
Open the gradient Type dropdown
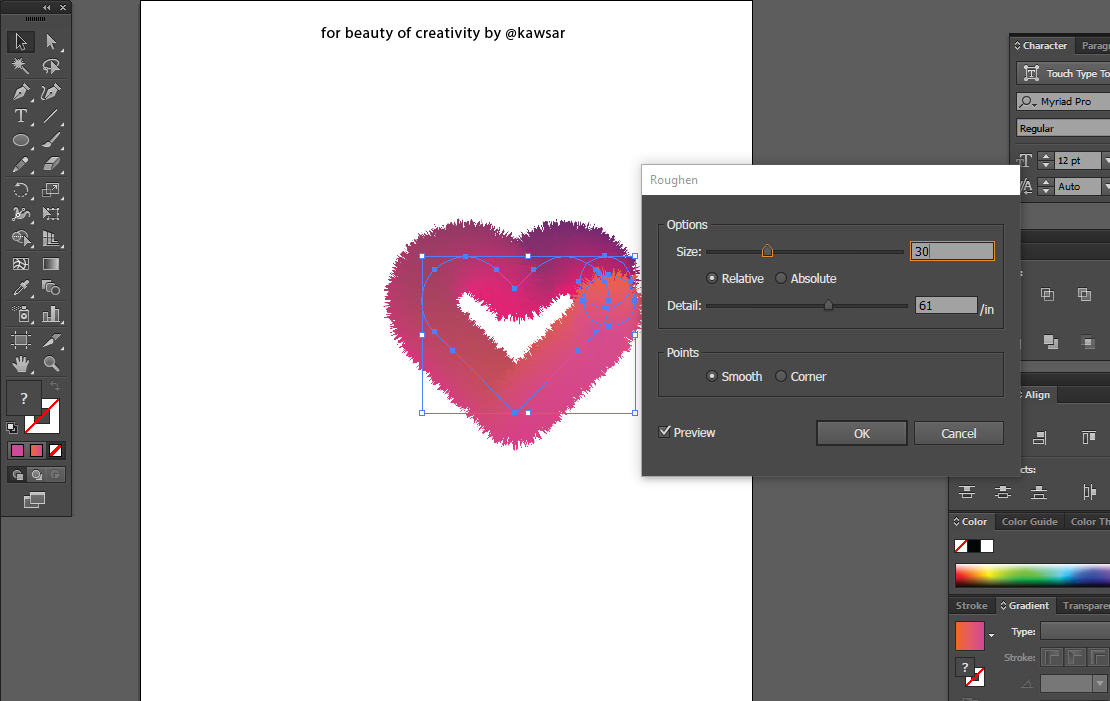pos(1075,631)
